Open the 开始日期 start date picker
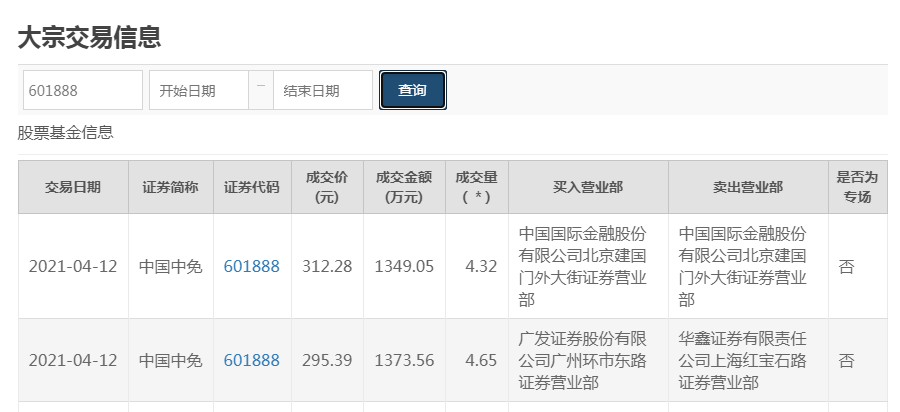This screenshot has height=412, width=900. pos(198,90)
